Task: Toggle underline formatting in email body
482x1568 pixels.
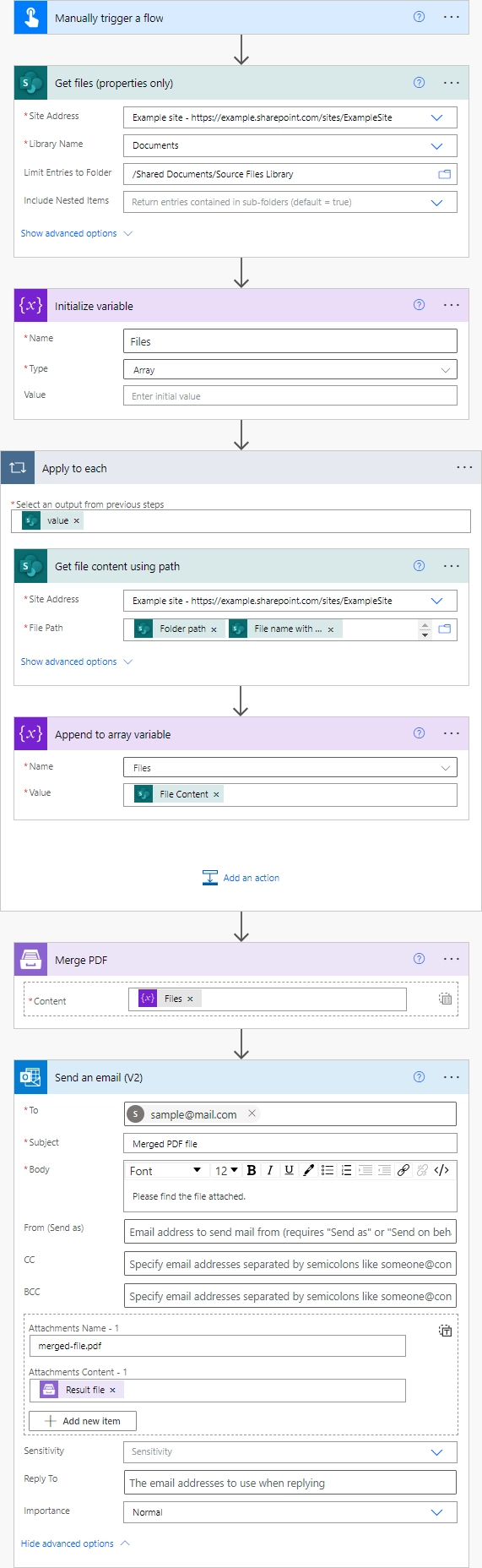Action: 289,1170
